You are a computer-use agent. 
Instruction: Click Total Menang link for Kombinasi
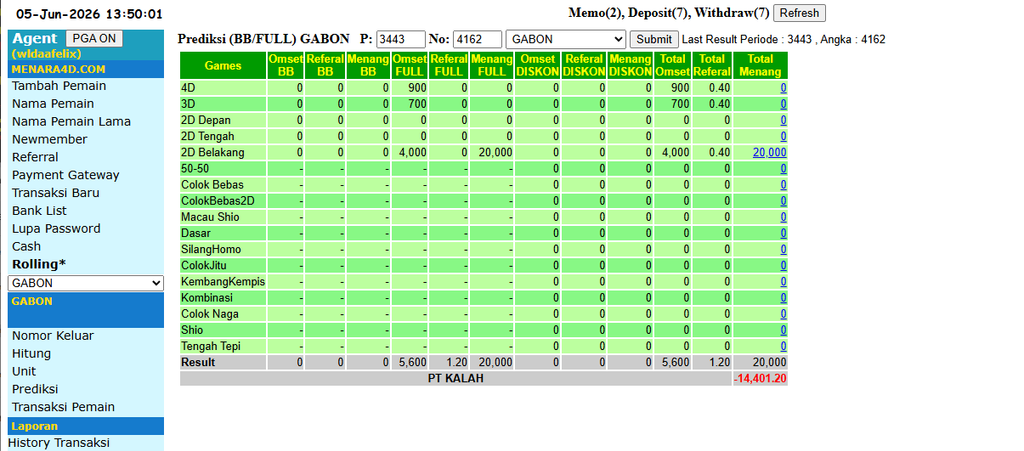tap(783, 298)
